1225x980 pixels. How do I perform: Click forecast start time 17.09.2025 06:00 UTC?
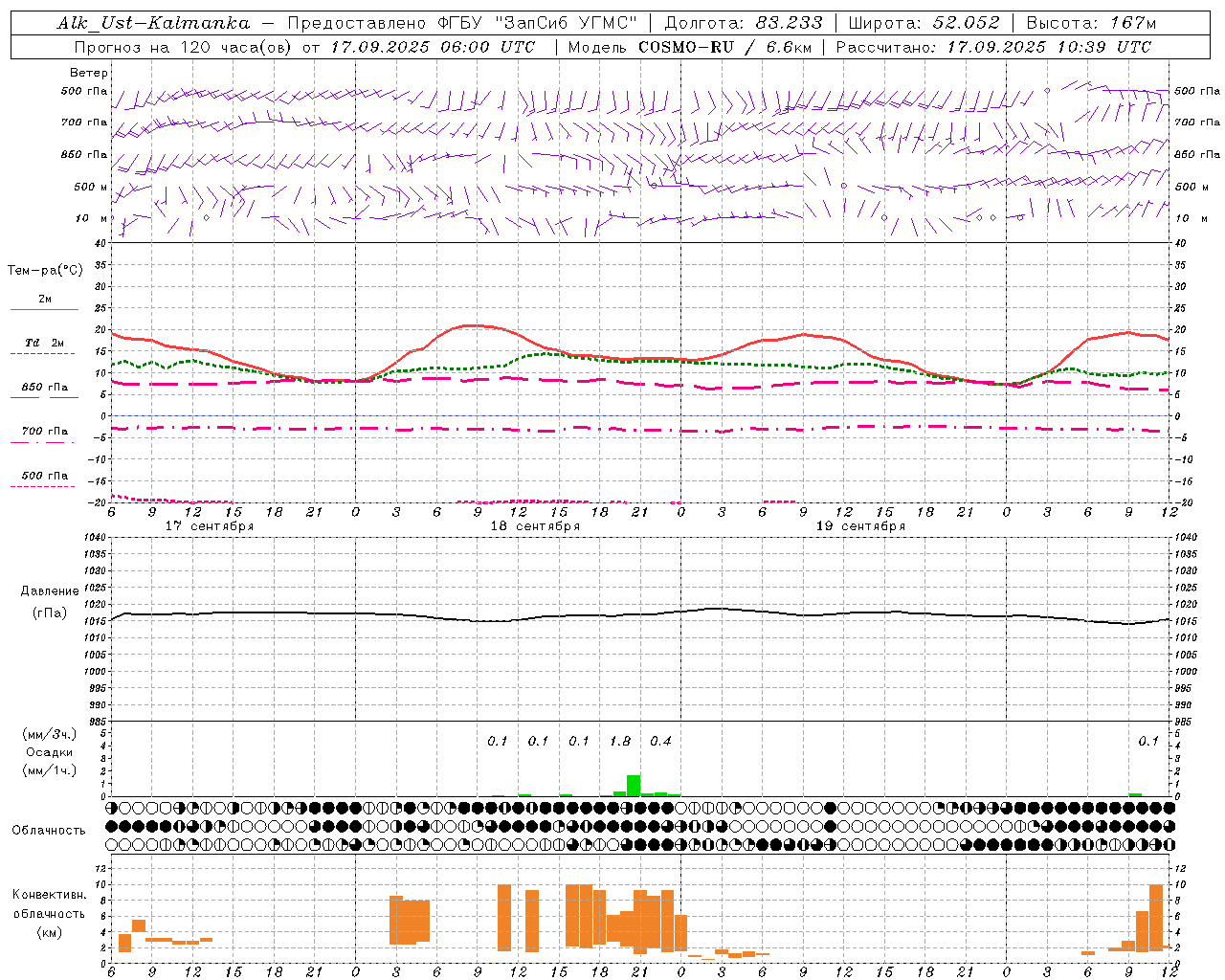tap(433, 47)
